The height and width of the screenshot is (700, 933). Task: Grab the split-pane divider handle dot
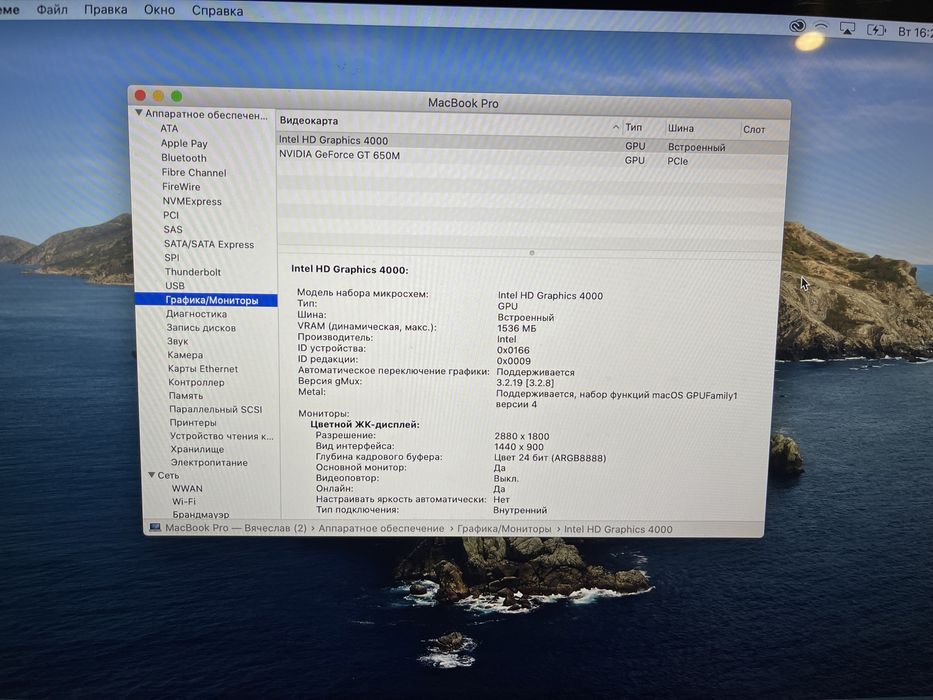[x=531, y=253]
